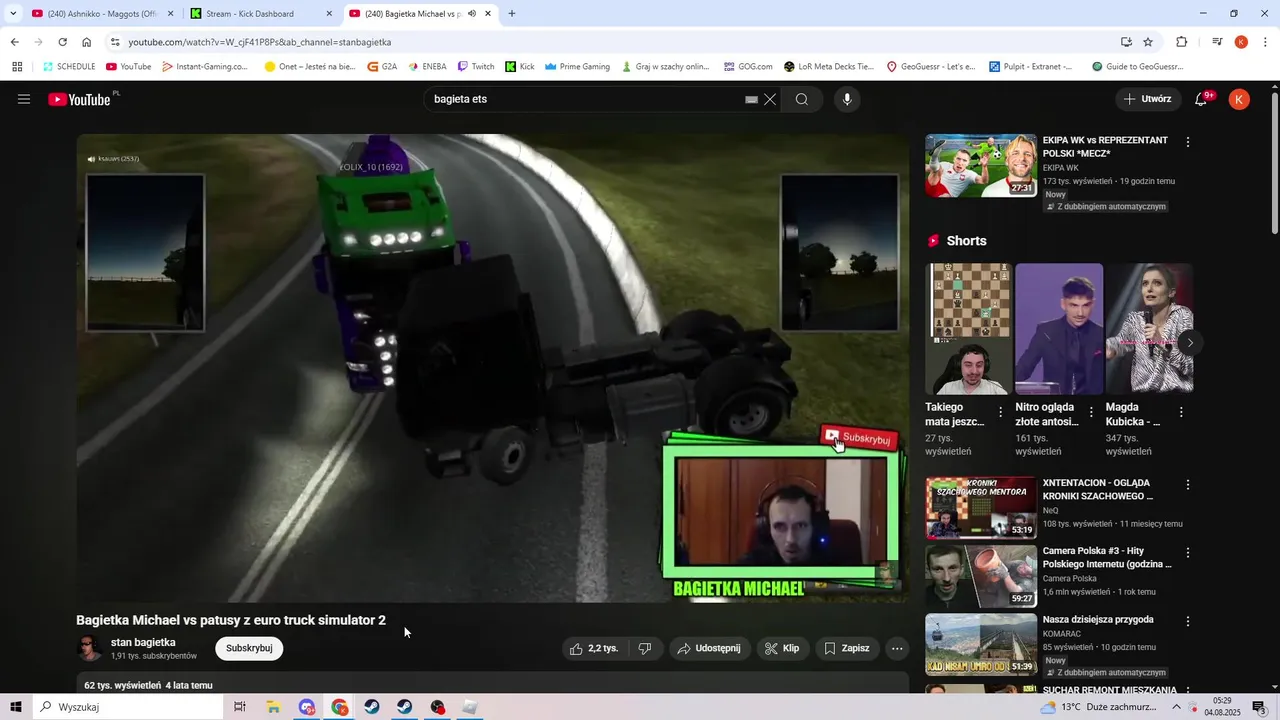Viewport: 1280px width, 720px height.
Task: Open a new browser tab
Action: [x=512, y=14]
